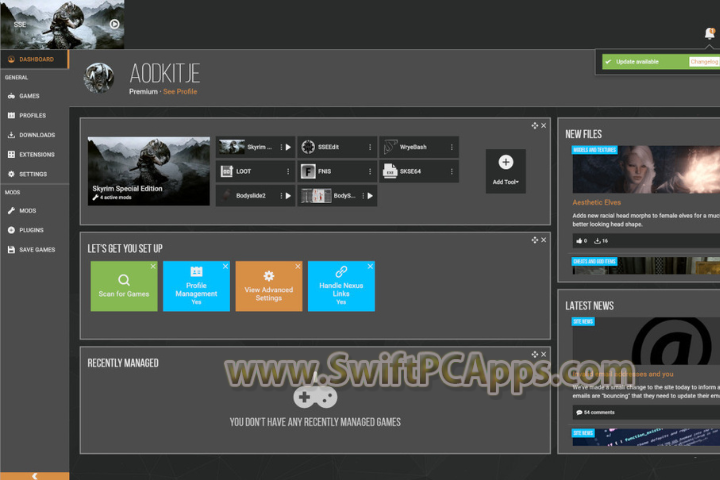Image resolution: width=720 pixels, height=480 pixels.
Task: Click the green Scan for Games tile
Action: pyautogui.click(x=124, y=286)
